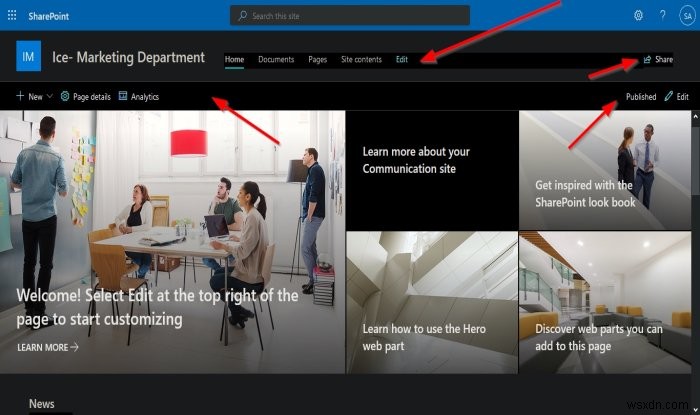
Task: Click the Analytics chart icon
Action: pos(123,96)
